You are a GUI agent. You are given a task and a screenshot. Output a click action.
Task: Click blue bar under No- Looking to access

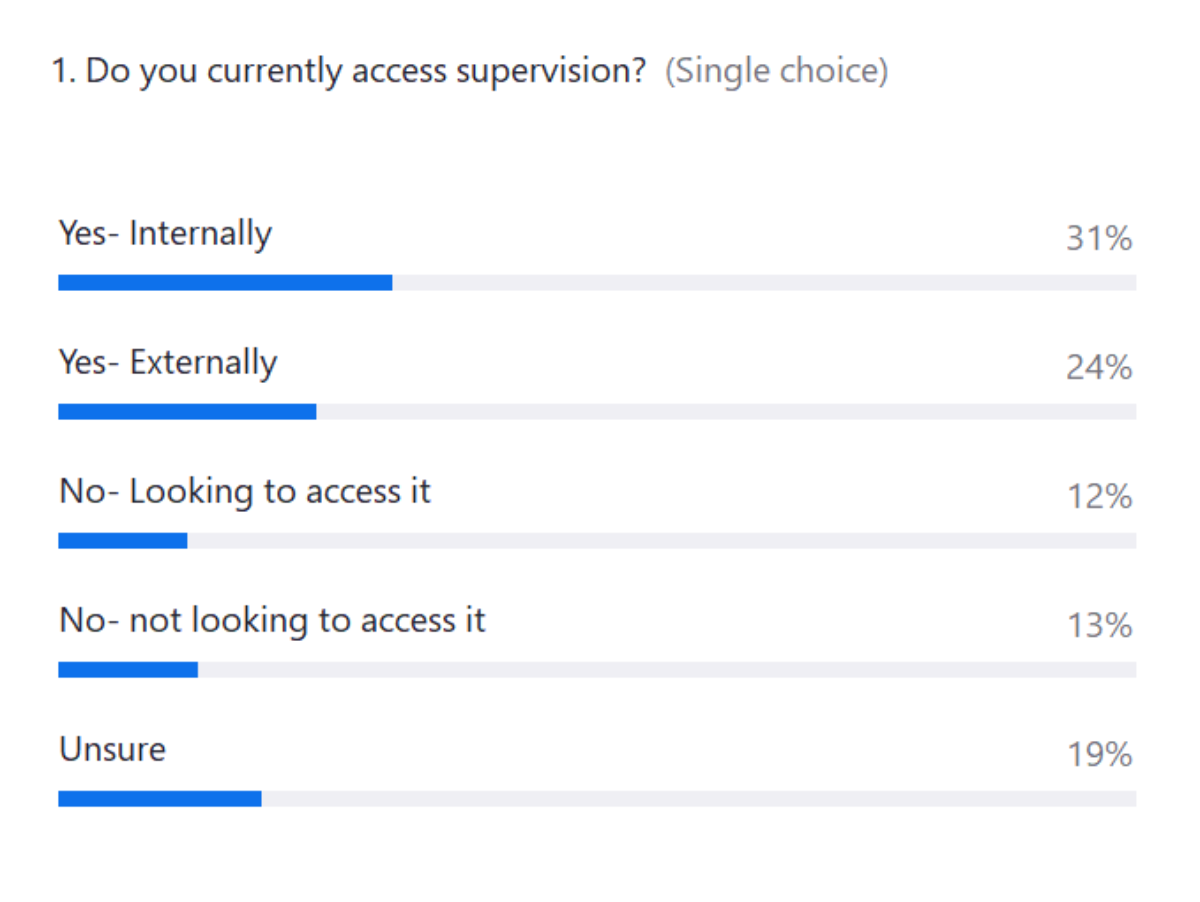[x=122, y=541]
